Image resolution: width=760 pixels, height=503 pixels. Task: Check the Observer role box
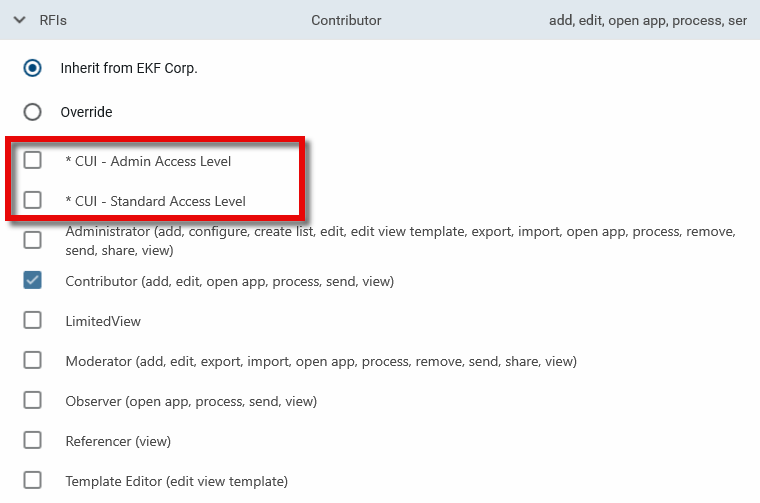(x=33, y=400)
